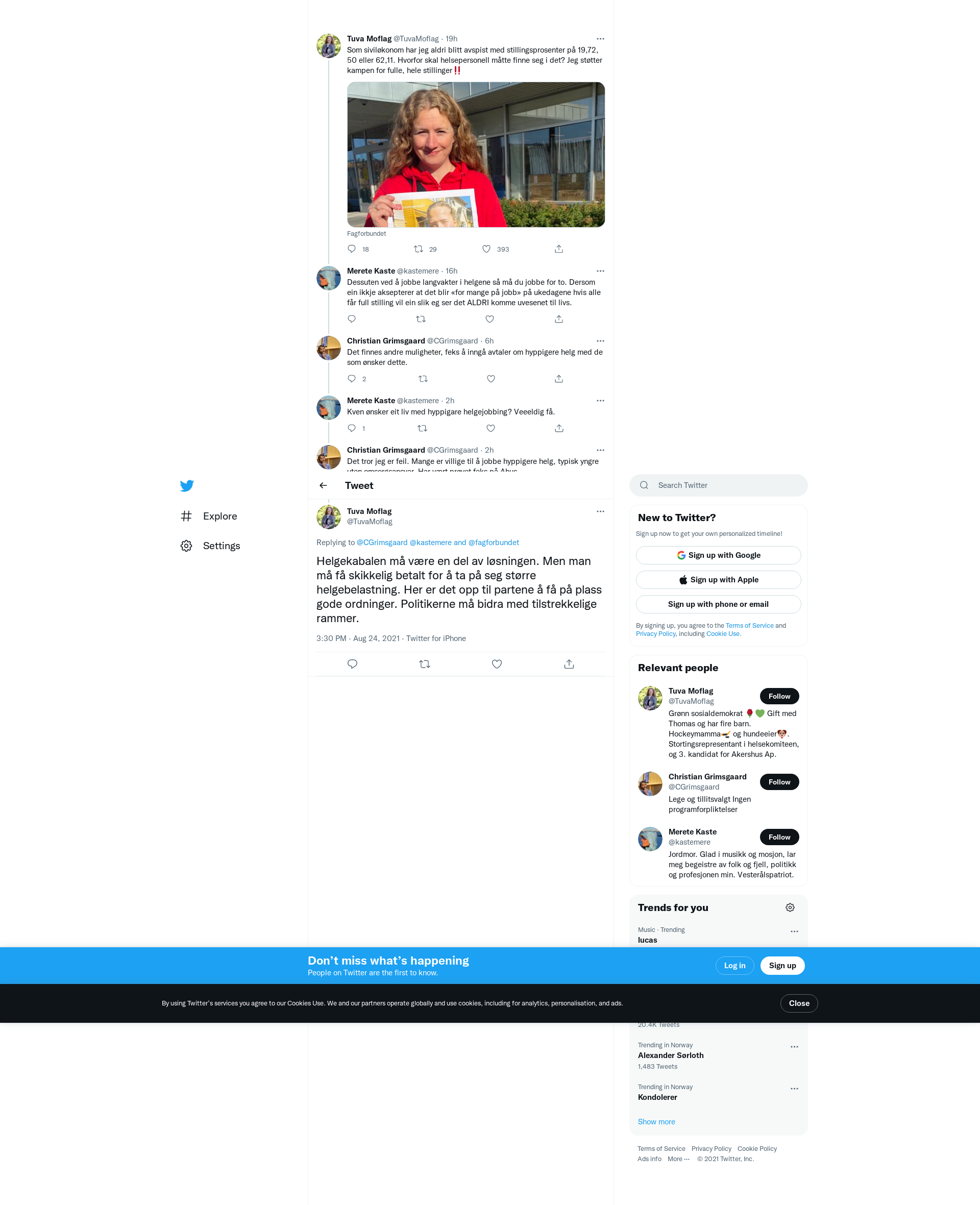Open Terms of Service link in signup box
The image size is (980, 1205).
[749, 625]
